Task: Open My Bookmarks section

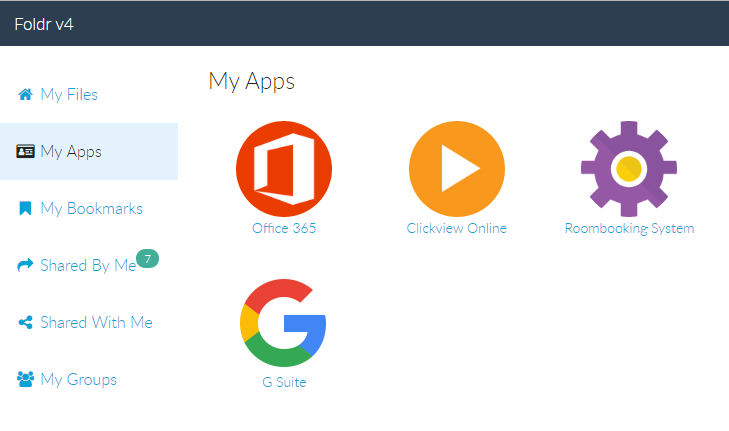Action: [89, 208]
